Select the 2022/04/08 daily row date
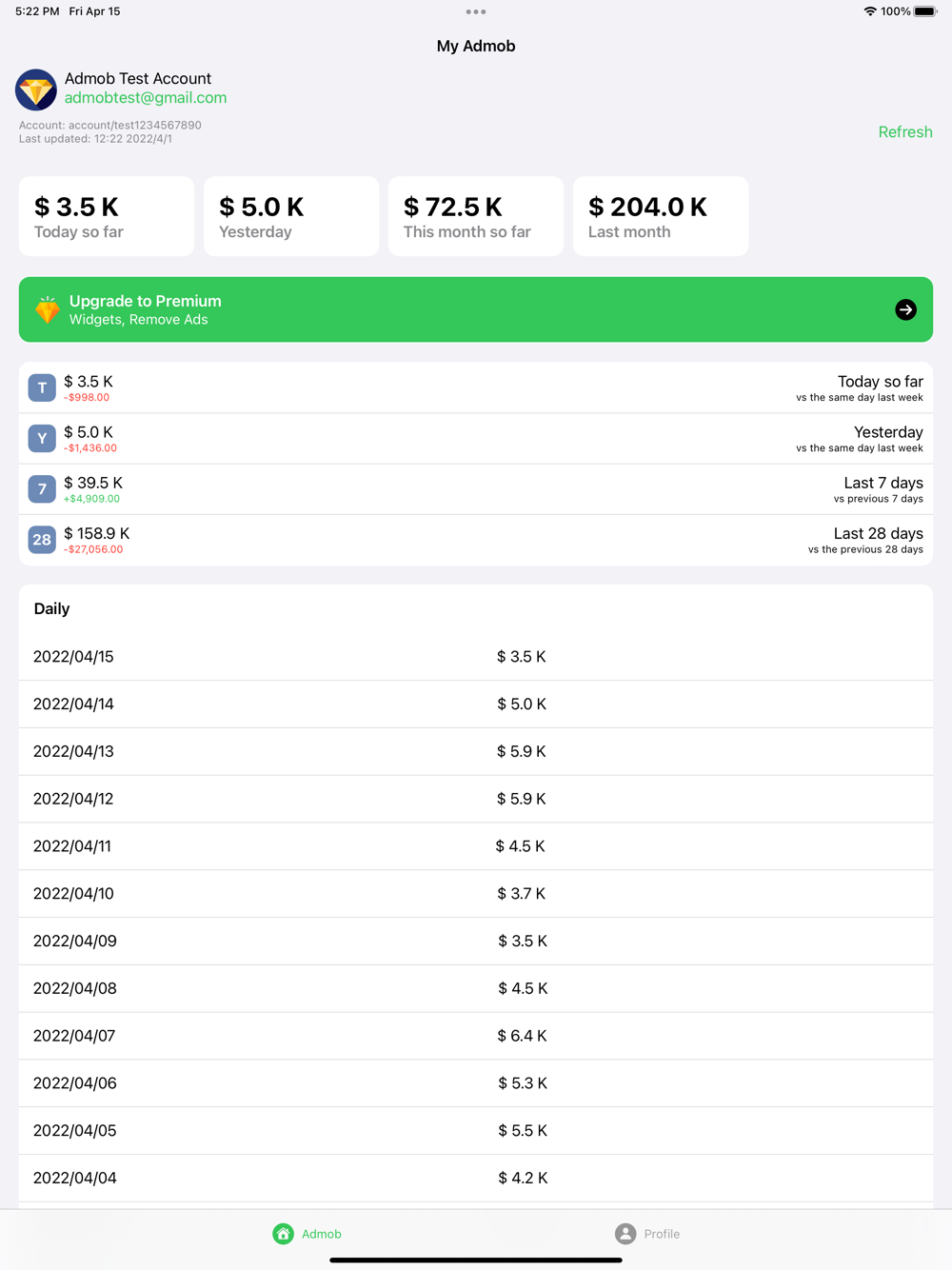 point(75,988)
